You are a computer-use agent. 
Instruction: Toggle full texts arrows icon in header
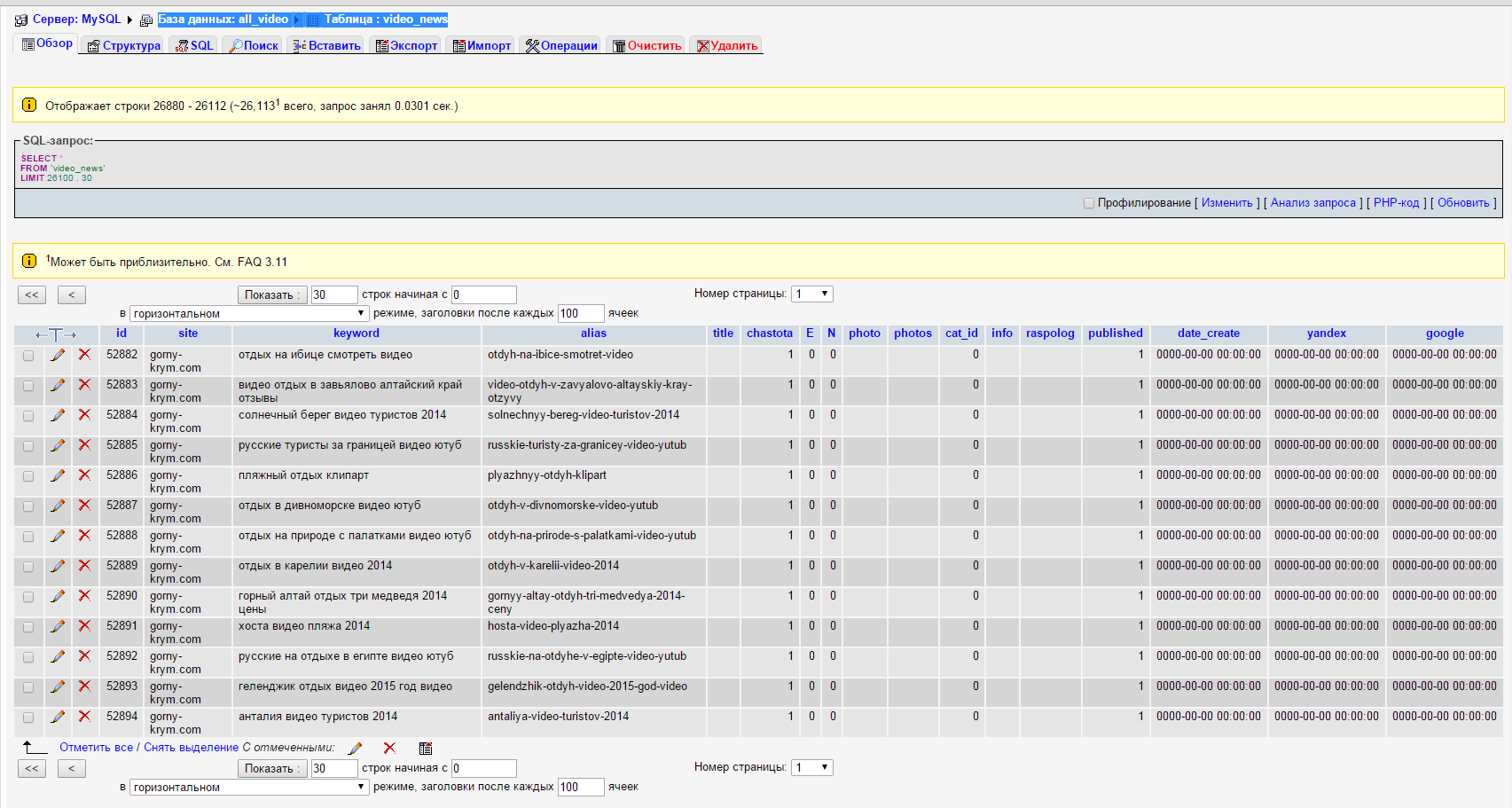click(56, 334)
